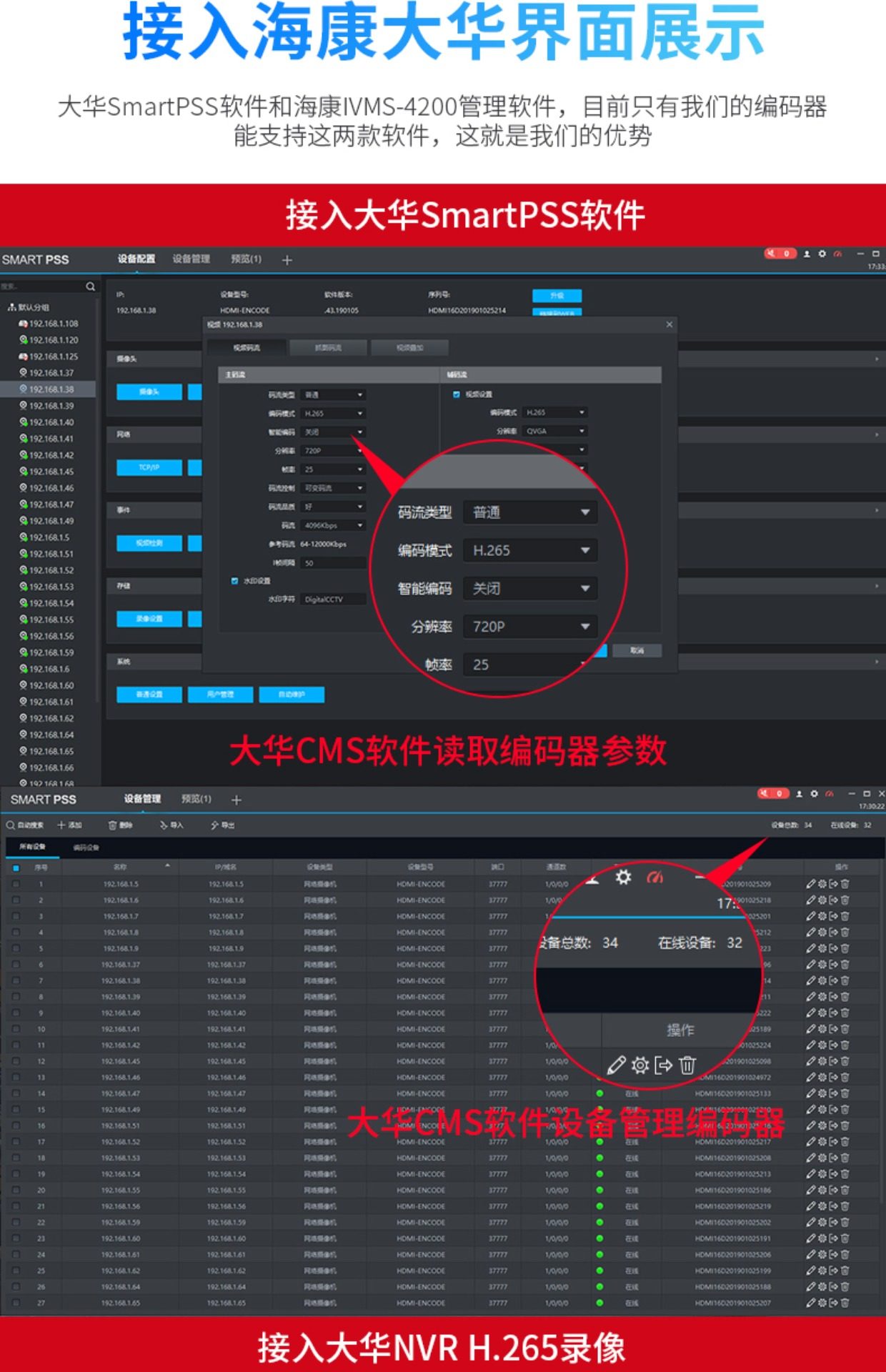The width and height of the screenshot is (886, 1372).
Task: Select 所有设备 tab in lower window
Action: pos(32,847)
